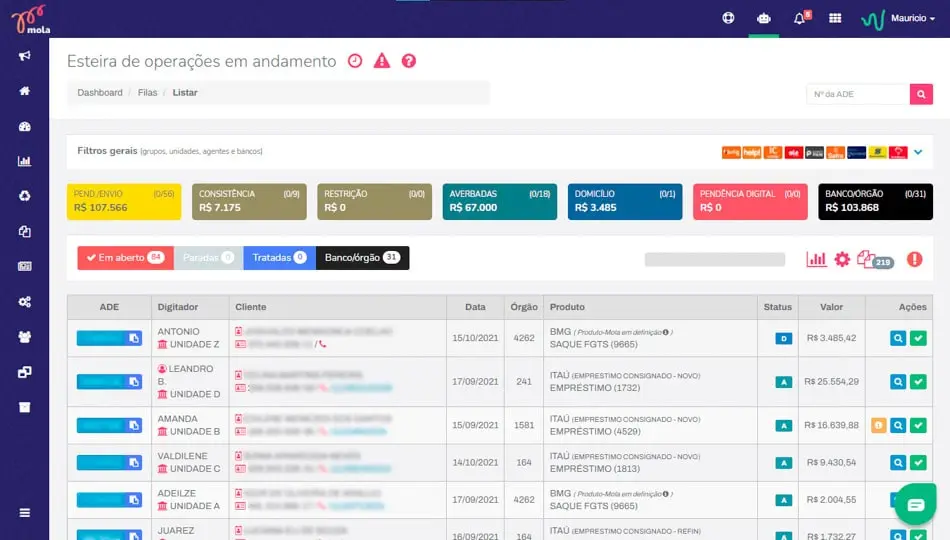Click the robot icon in header
The height and width of the screenshot is (540, 950).
763,18
